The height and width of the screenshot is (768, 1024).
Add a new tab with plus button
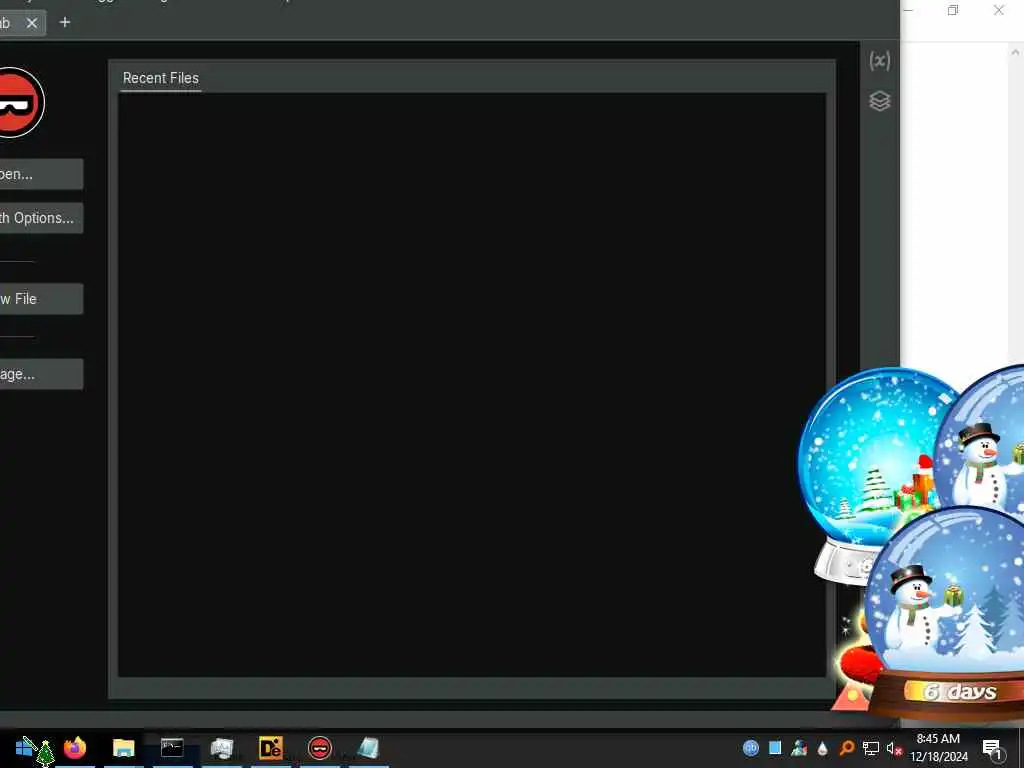pos(65,22)
